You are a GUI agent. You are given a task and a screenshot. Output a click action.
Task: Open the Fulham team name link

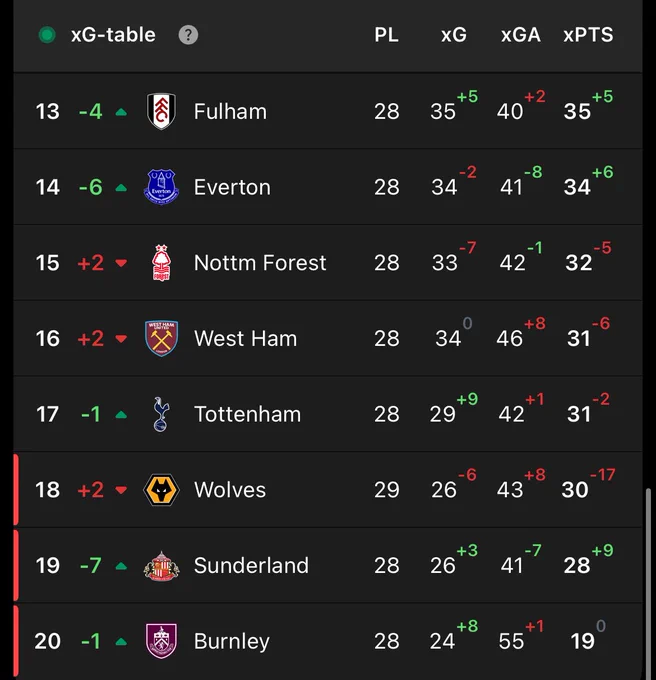click(x=230, y=111)
